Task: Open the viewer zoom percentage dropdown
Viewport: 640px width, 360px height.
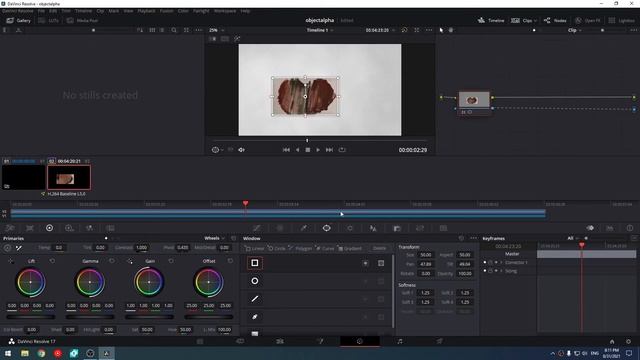Action: pyautogui.click(x=216, y=30)
